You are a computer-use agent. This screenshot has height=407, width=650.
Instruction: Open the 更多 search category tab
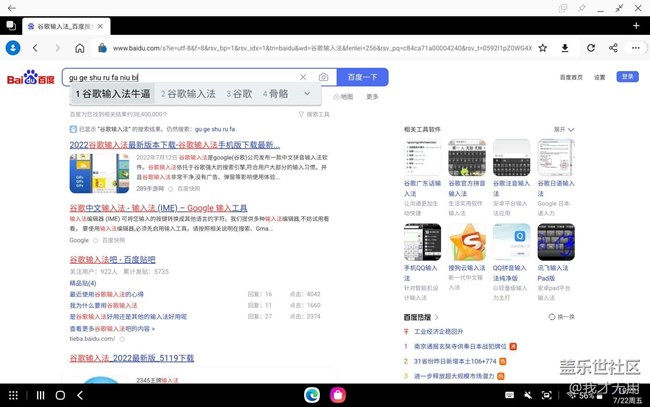(372, 97)
